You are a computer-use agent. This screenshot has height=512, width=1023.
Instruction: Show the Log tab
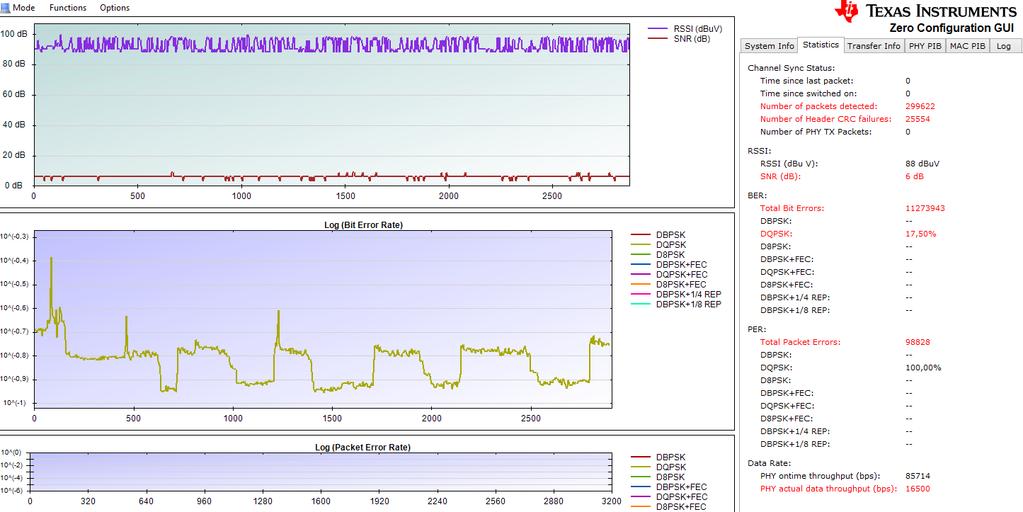[1003, 46]
